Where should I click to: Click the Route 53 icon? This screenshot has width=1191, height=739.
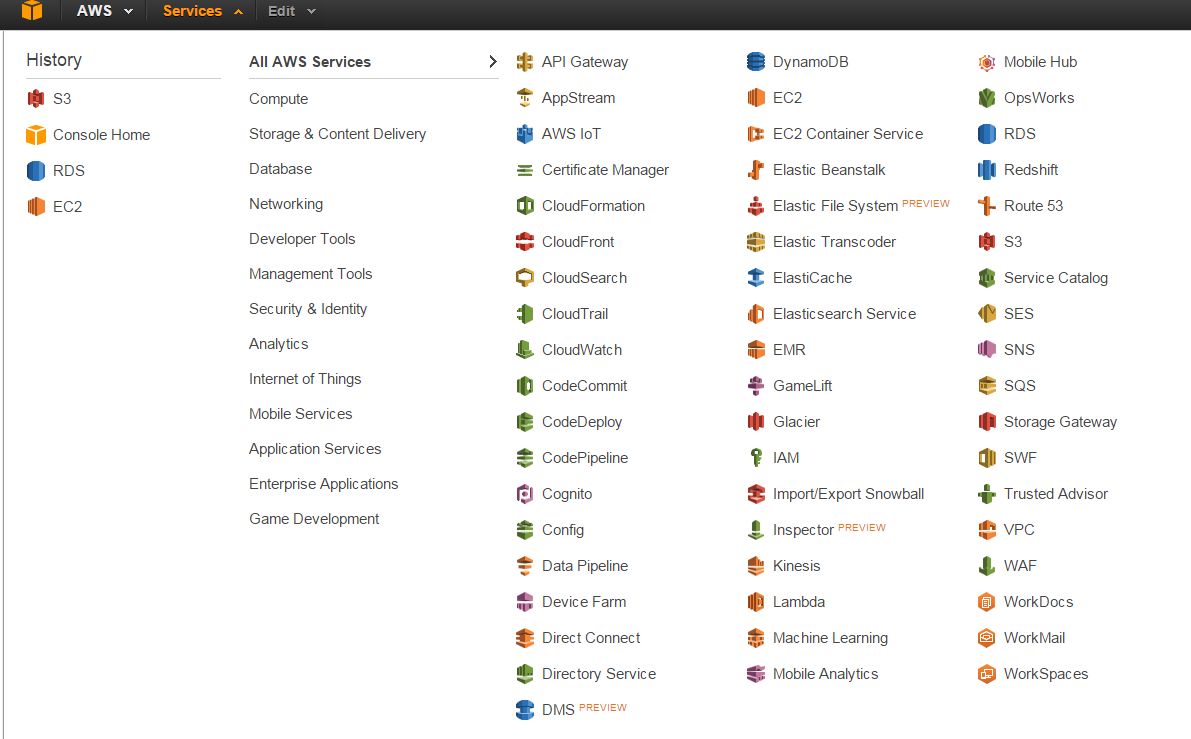point(987,206)
